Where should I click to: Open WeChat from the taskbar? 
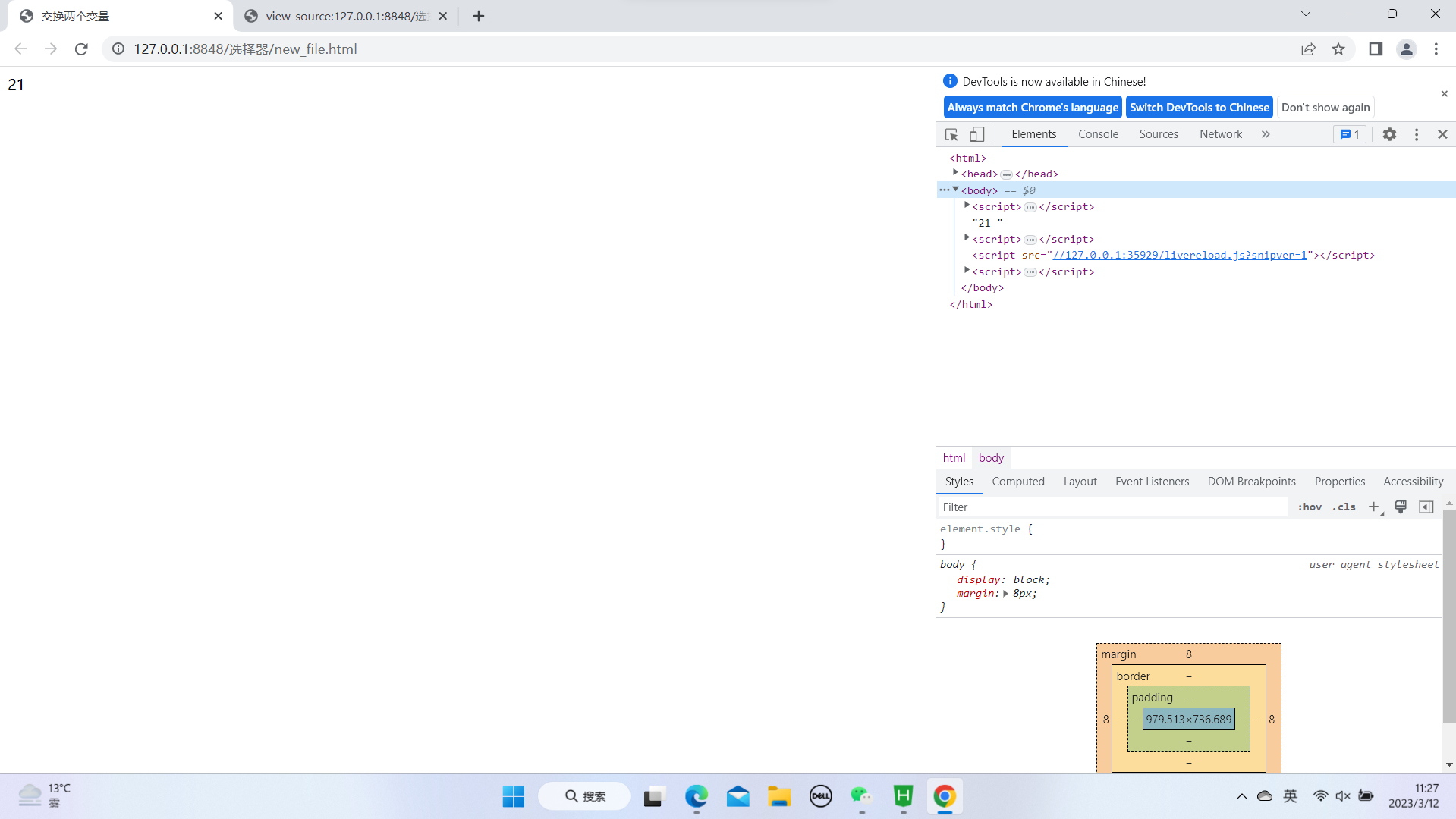[x=861, y=796]
